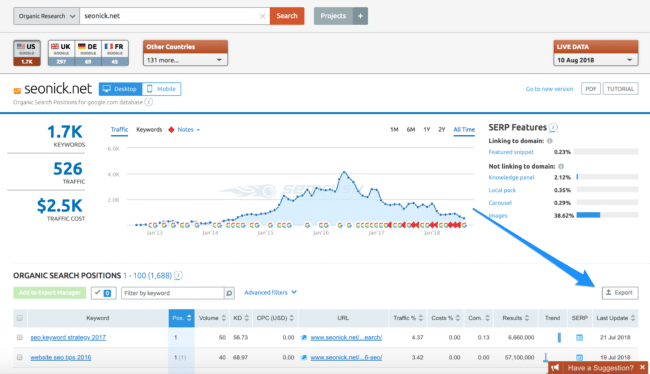Check the website seo tips 2016 row
650x374 pixels.
pyautogui.click(x=19, y=357)
